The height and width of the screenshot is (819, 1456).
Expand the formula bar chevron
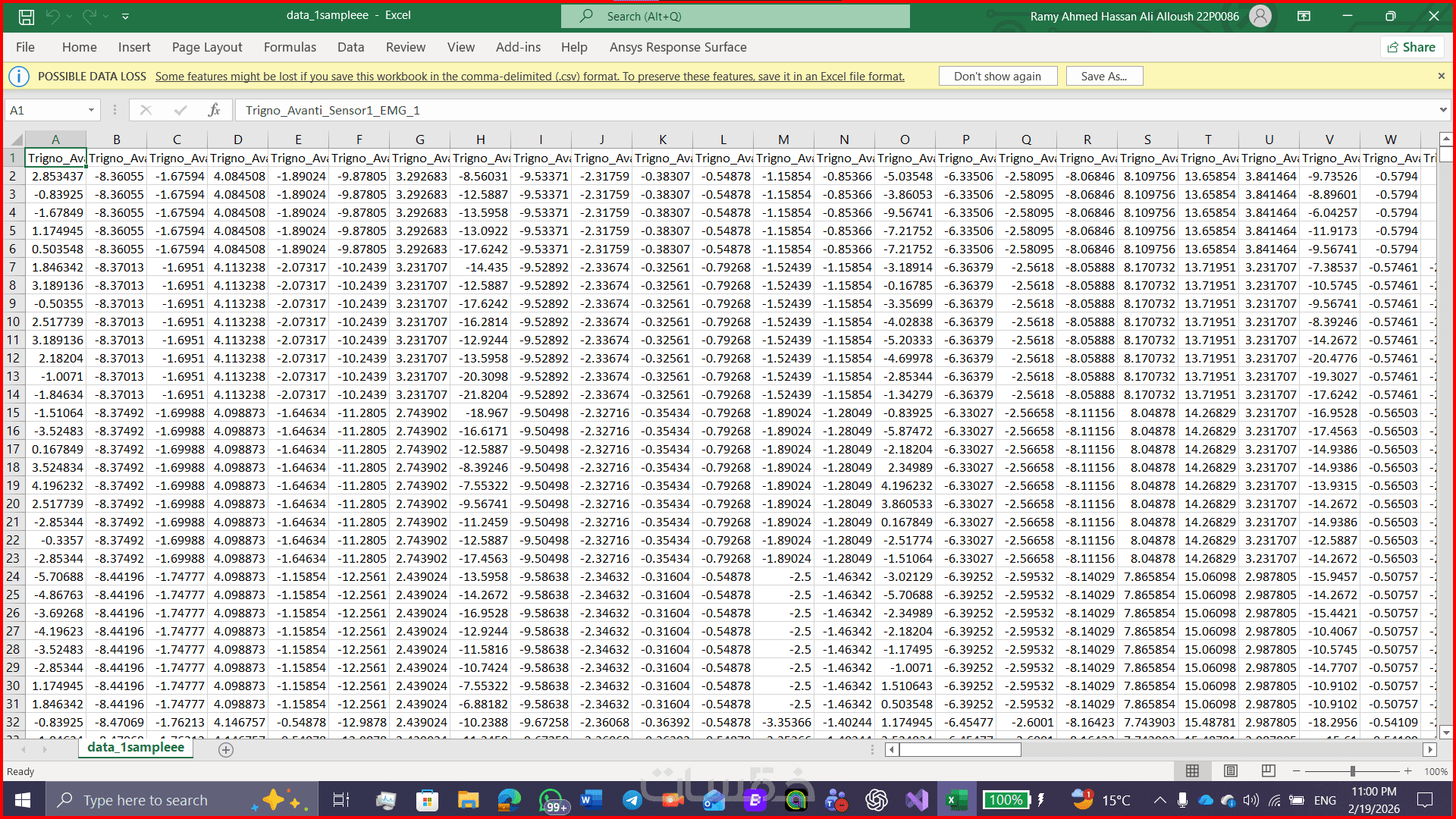[x=1442, y=110]
